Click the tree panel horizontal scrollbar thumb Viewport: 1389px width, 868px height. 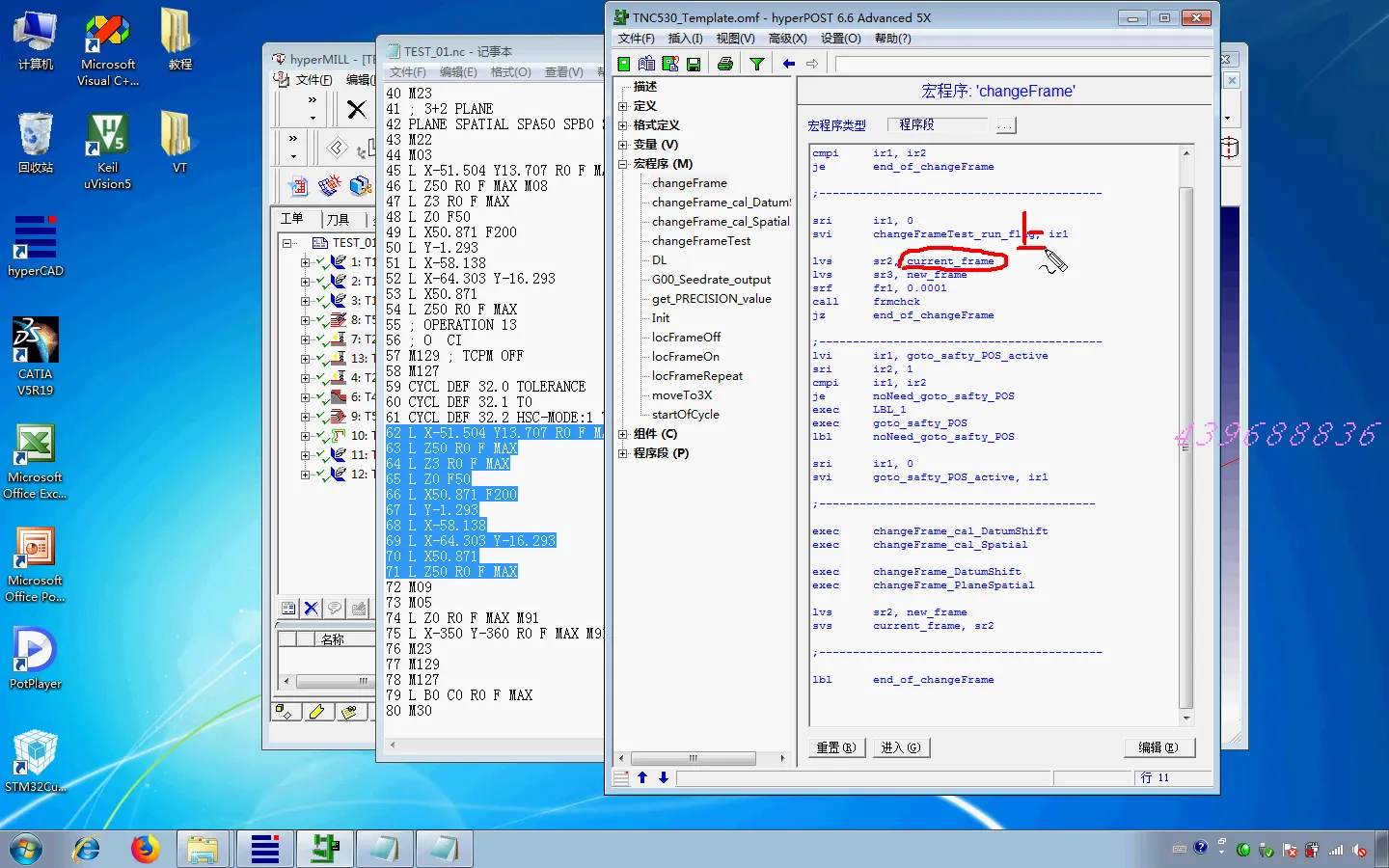tap(693, 759)
